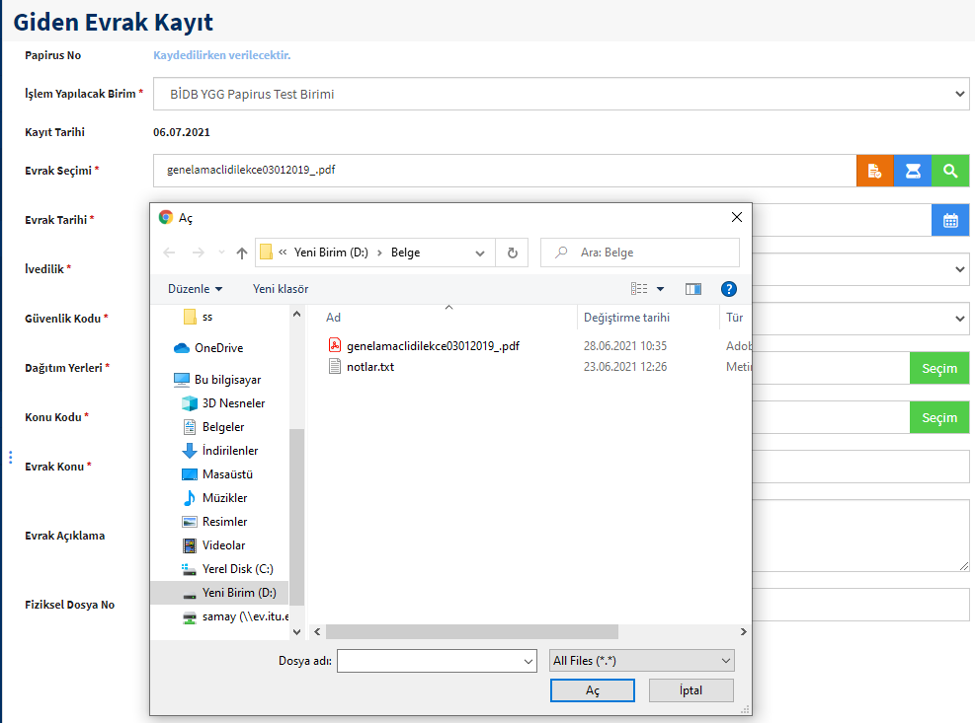Open the Evrak Tarihi calendar icon

[x=950, y=220]
